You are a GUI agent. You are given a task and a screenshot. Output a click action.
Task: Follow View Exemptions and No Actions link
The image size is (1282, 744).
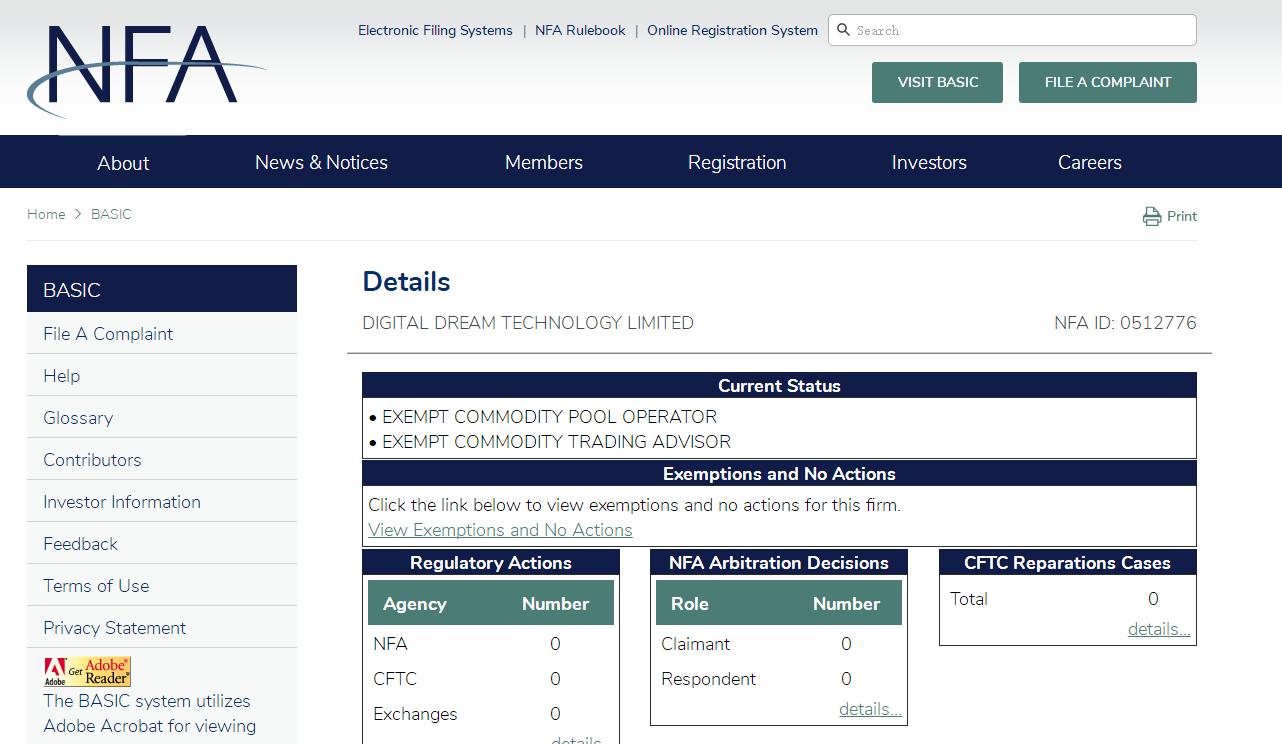click(x=500, y=530)
